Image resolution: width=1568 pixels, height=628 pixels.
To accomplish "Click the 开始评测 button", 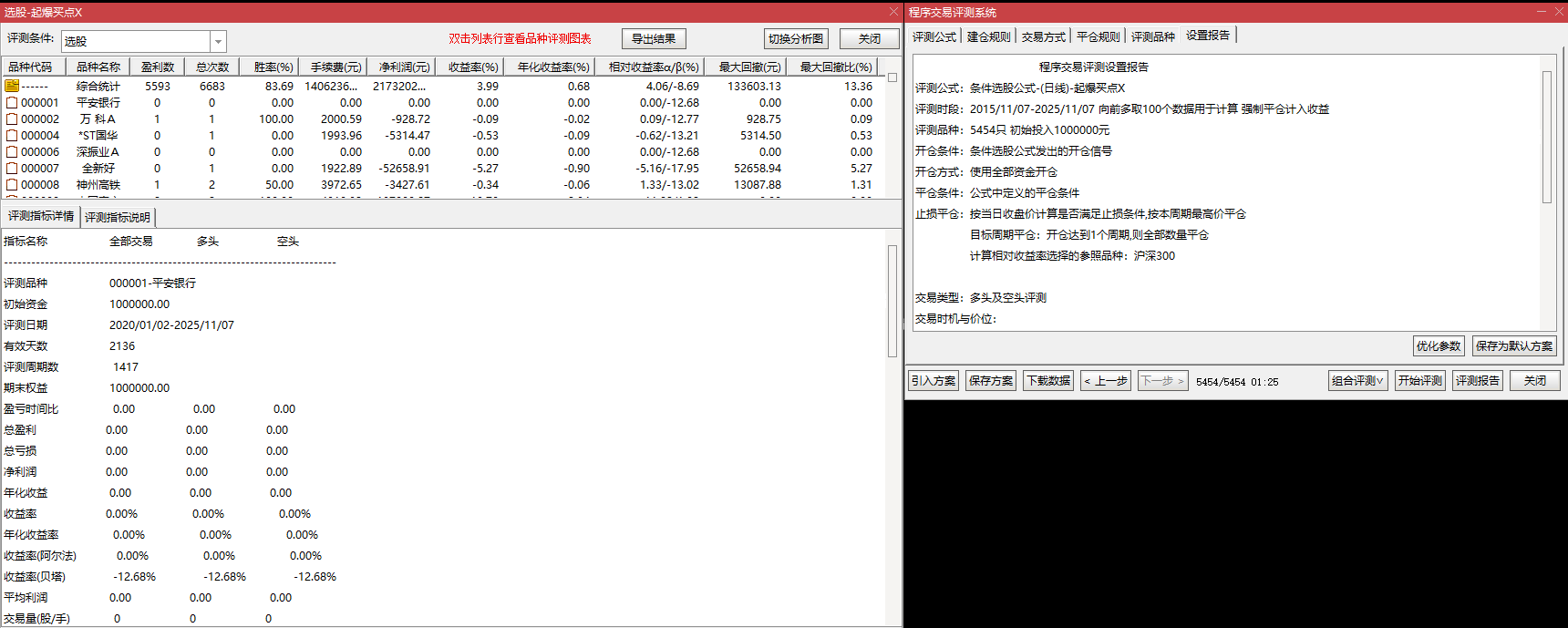I will (1420, 381).
